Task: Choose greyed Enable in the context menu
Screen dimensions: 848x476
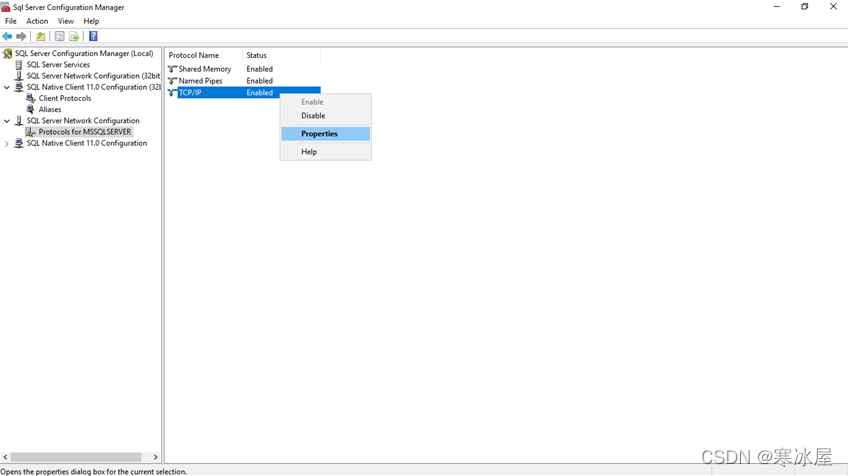Action: (x=326, y=102)
